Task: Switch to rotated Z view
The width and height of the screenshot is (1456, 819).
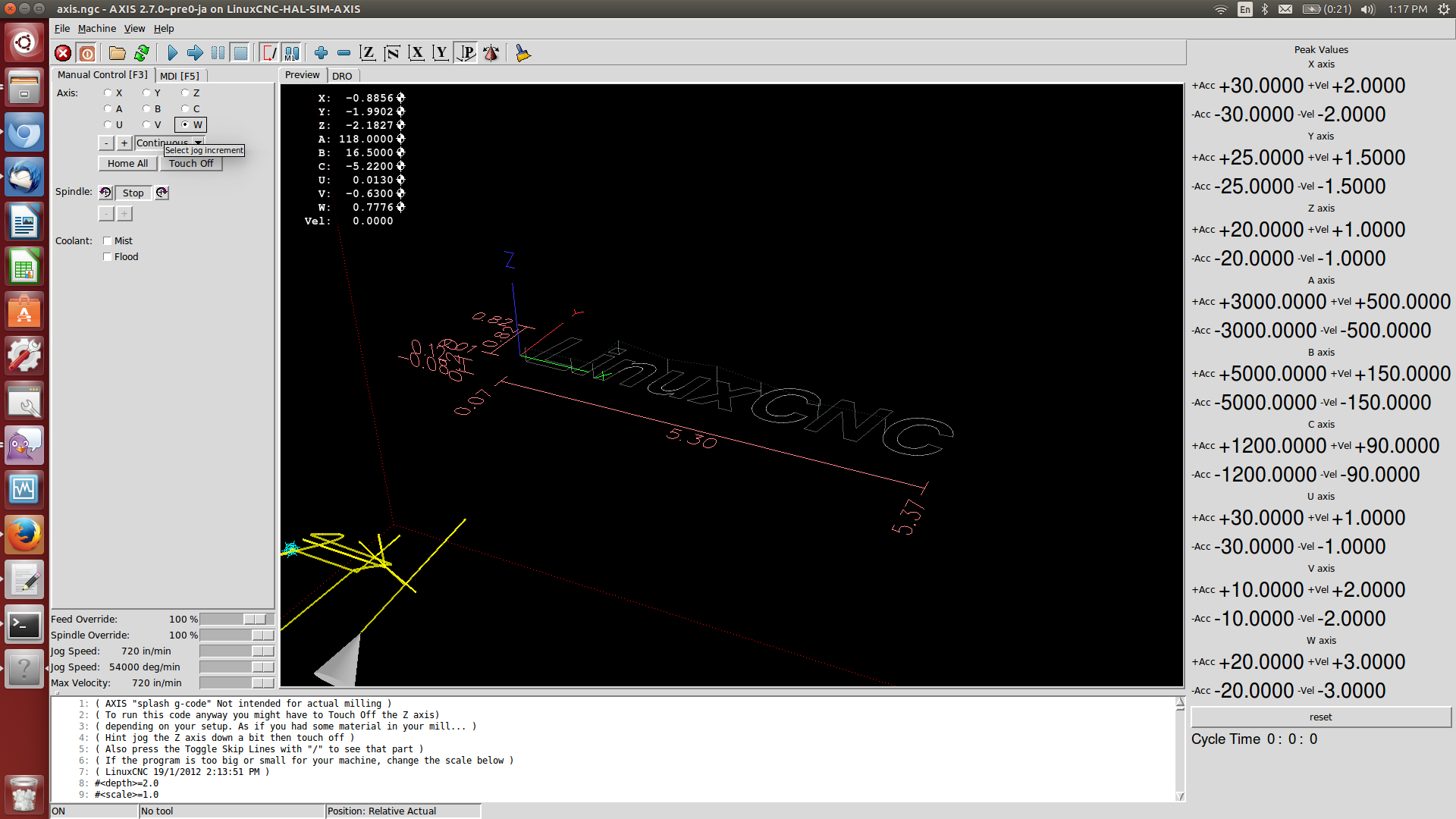Action: 392,53
